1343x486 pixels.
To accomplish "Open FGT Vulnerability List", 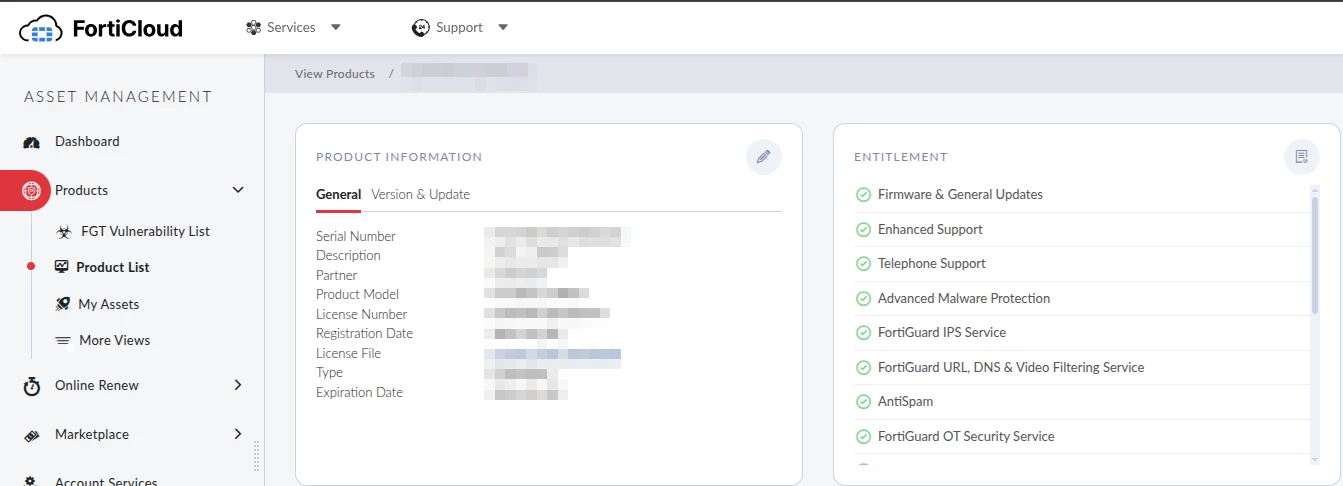I will click(145, 231).
